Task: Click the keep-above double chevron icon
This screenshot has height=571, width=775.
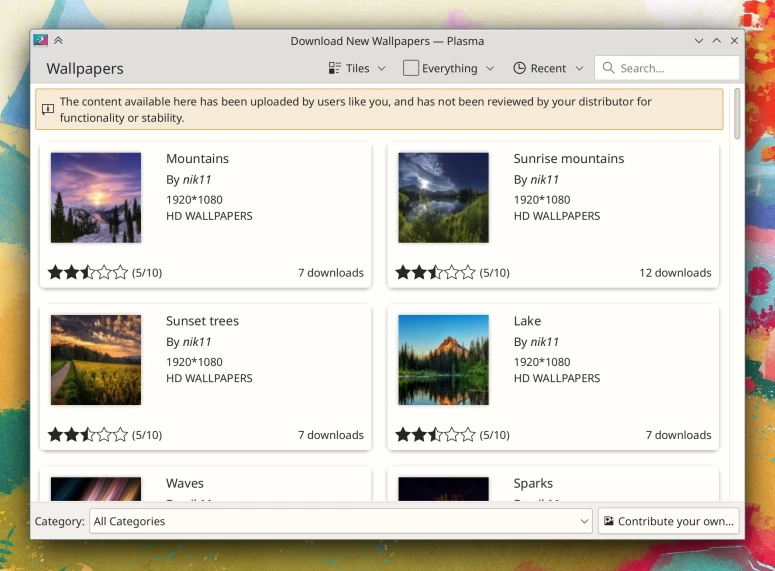Action: (58, 41)
